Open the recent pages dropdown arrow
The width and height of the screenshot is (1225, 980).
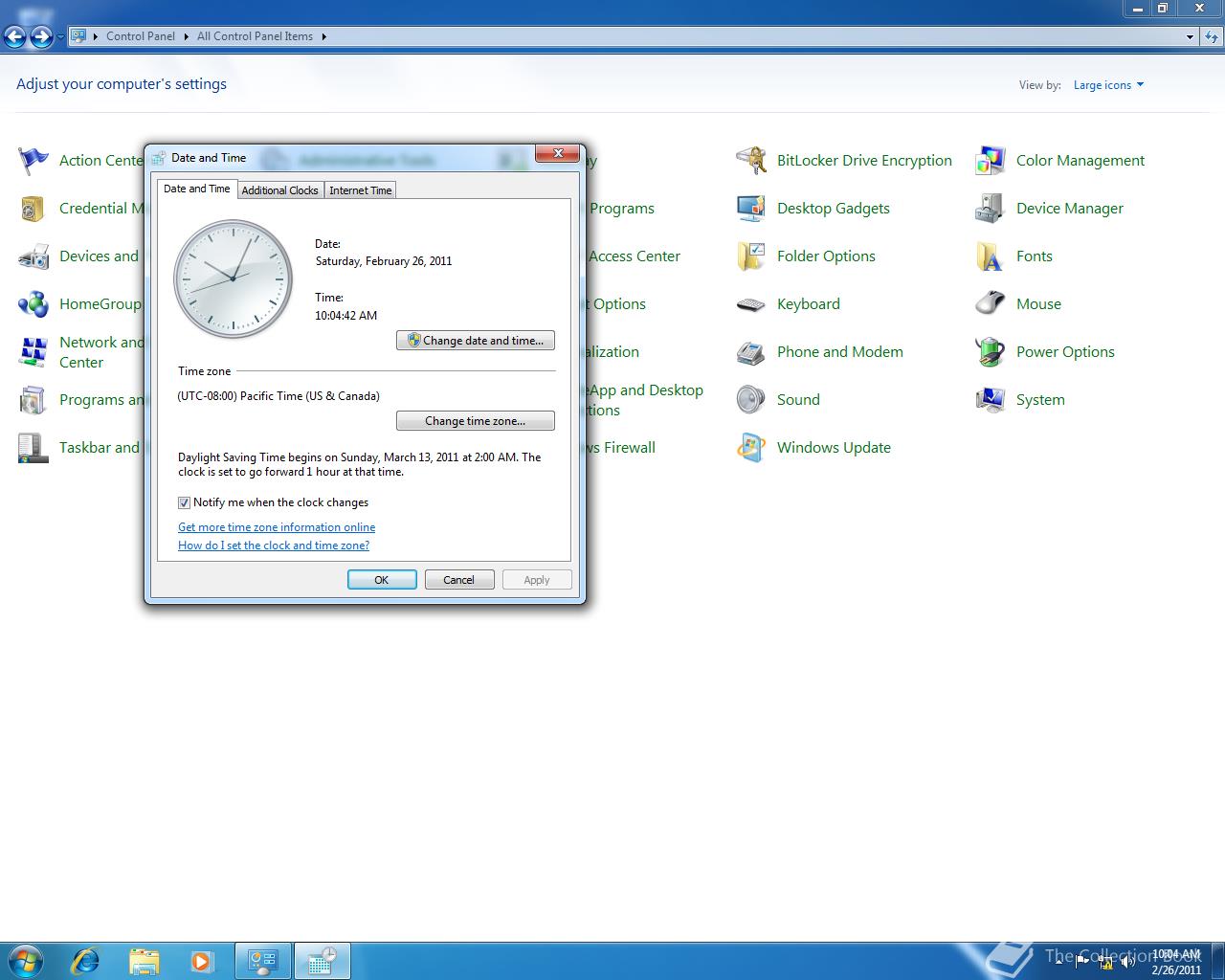[x=60, y=36]
